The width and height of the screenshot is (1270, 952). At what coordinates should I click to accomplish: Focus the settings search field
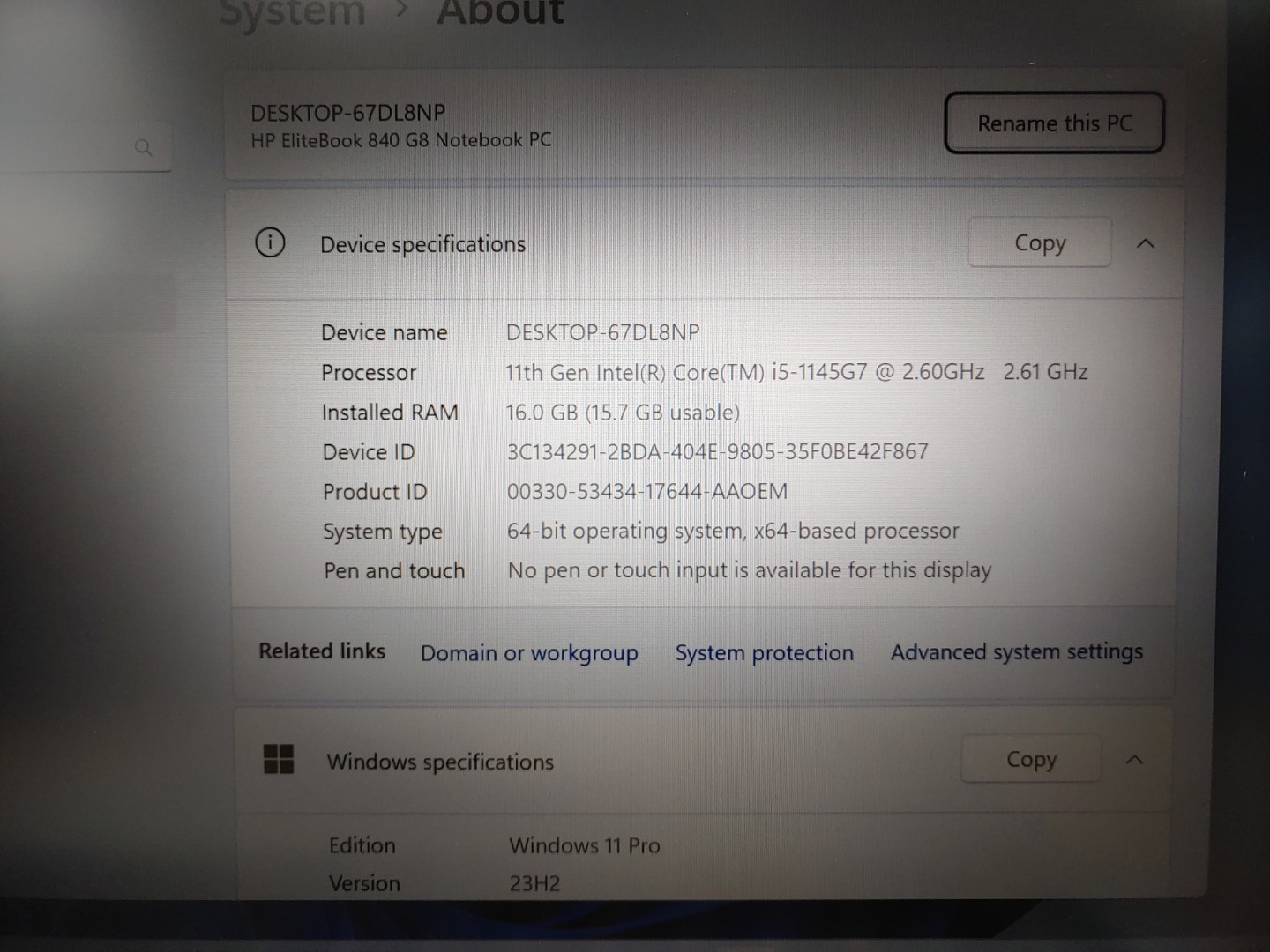point(86,147)
